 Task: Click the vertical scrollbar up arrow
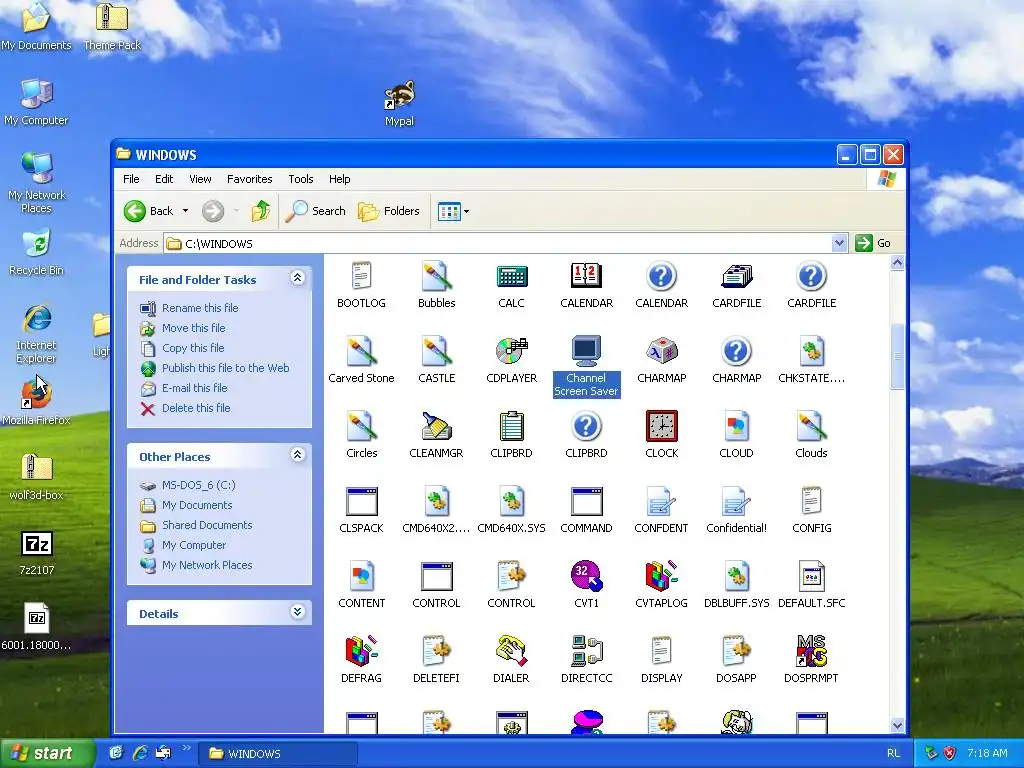(x=897, y=263)
